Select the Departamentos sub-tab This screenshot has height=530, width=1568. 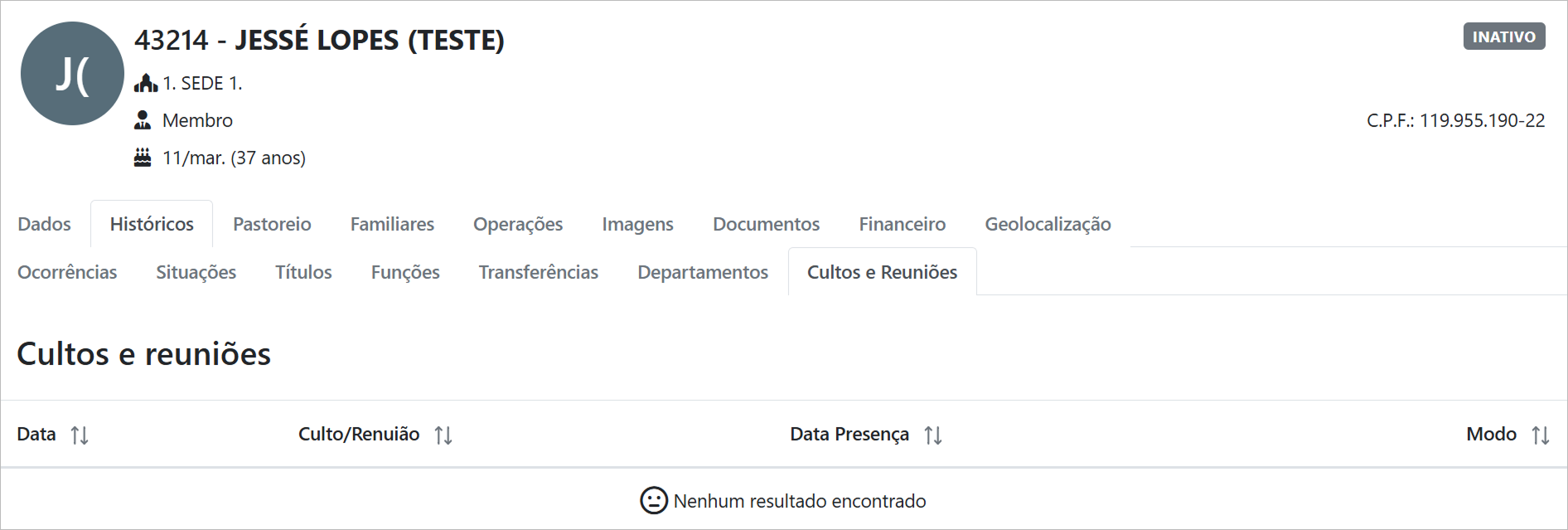703,272
